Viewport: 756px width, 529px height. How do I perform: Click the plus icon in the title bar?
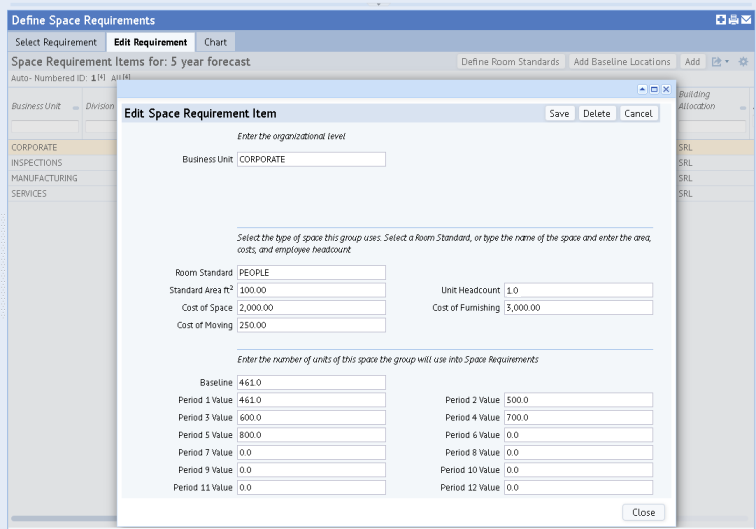[x=719, y=20]
